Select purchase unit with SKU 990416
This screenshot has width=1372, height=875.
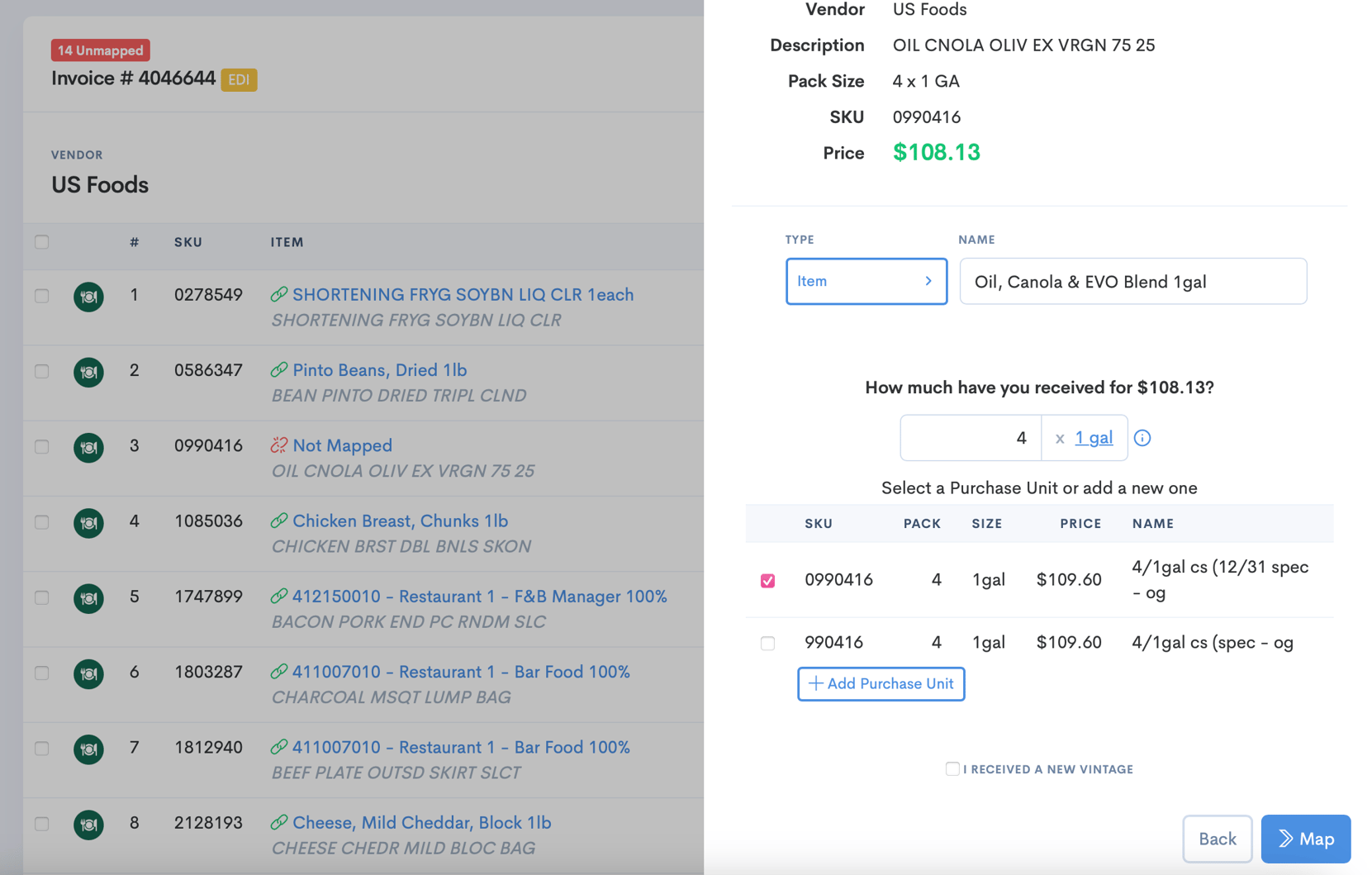pos(767,643)
